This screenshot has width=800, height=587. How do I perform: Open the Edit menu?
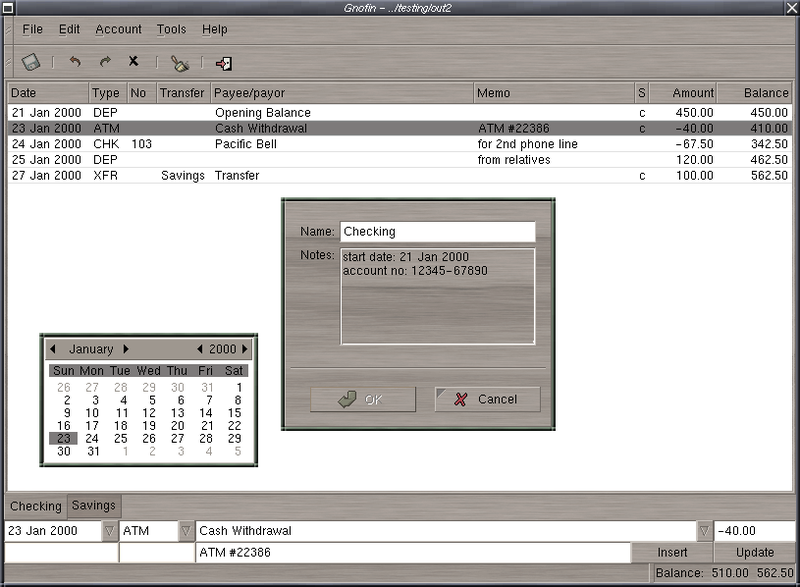tap(69, 30)
